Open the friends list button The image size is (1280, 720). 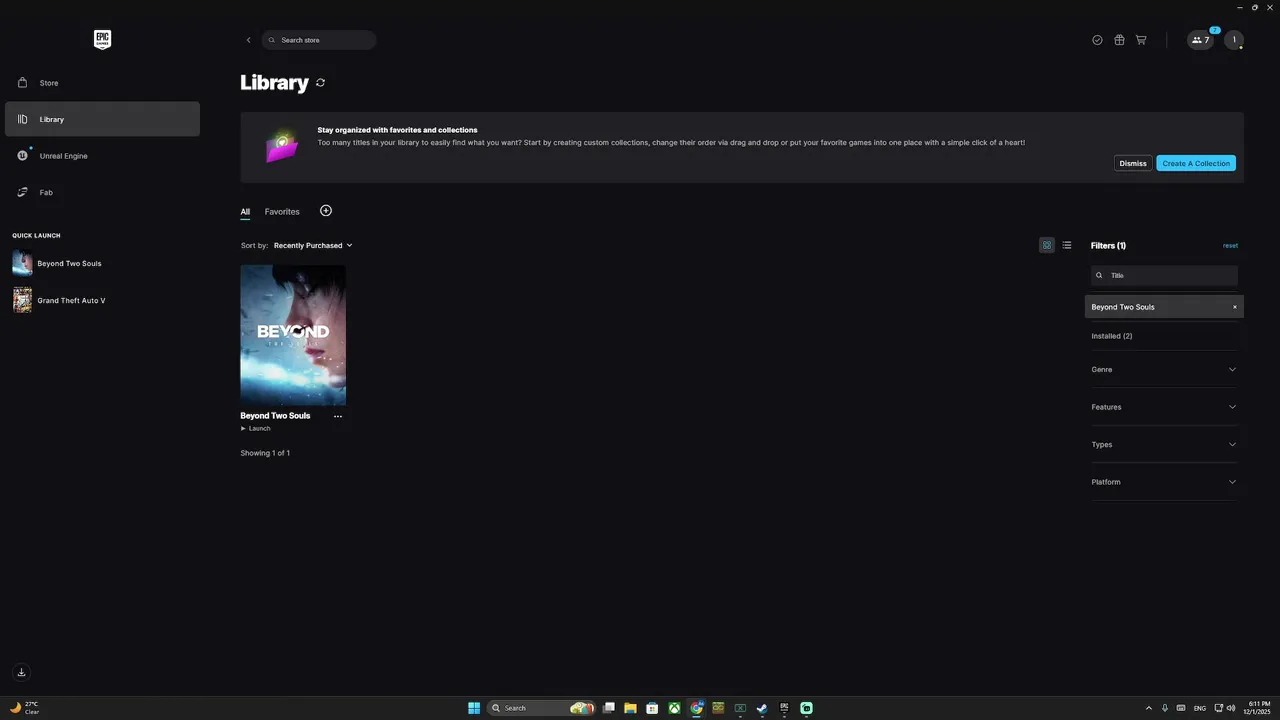pos(1200,40)
